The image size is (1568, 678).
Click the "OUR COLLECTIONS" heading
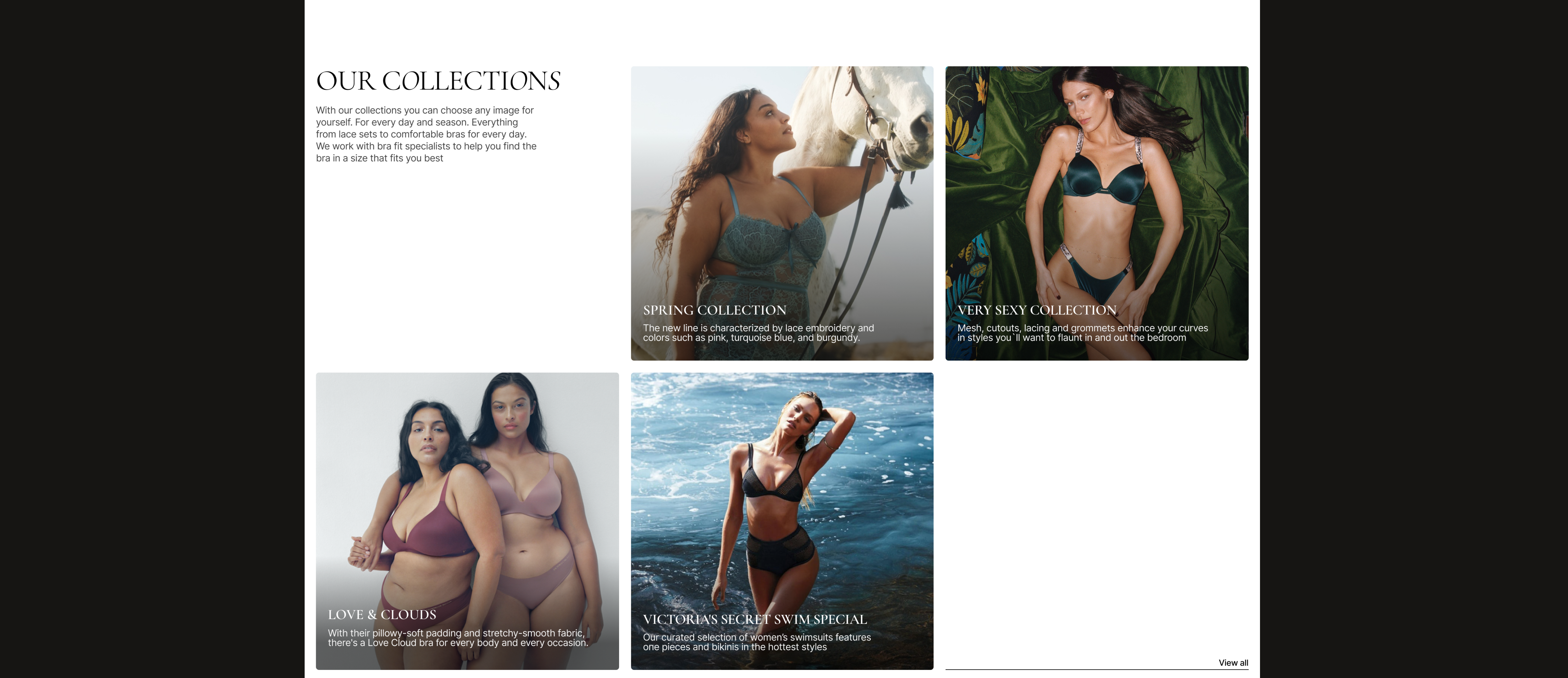click(438, 81)
